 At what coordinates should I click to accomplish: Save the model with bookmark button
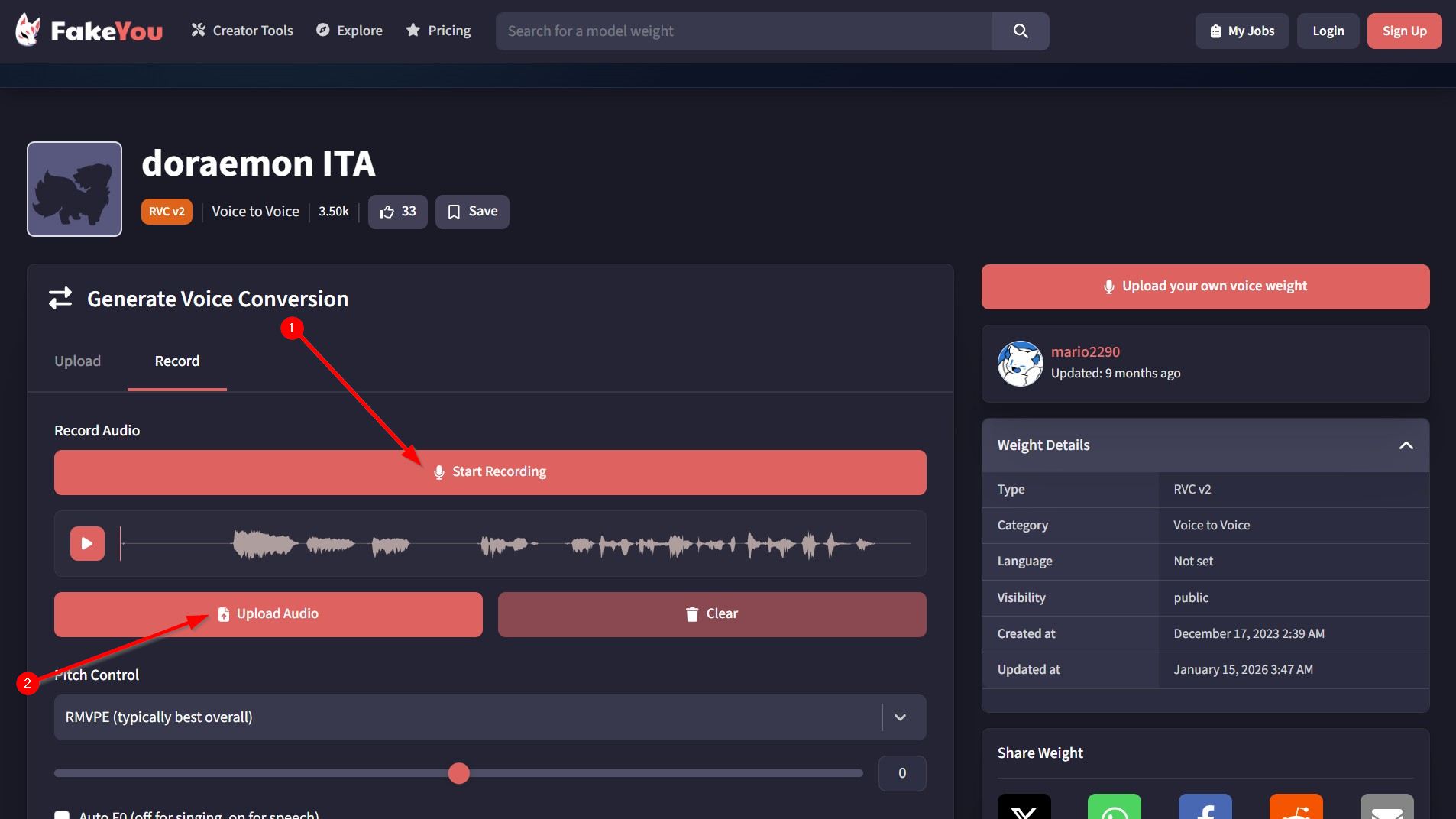click(472, 212)
